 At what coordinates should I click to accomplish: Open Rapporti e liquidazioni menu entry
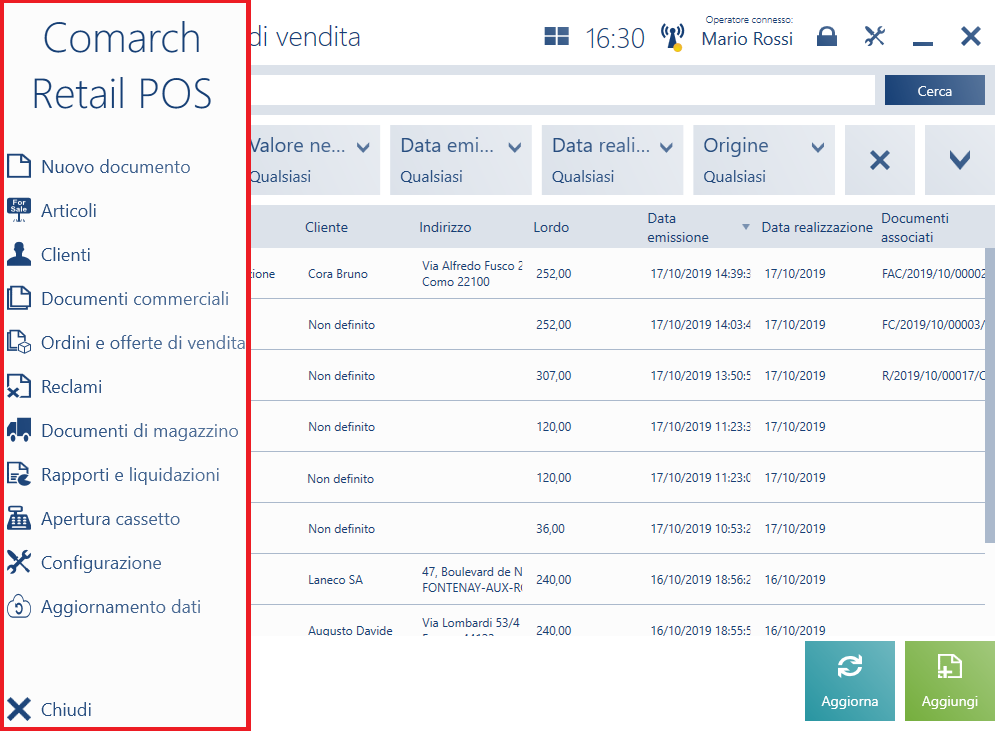pos(130,475)
